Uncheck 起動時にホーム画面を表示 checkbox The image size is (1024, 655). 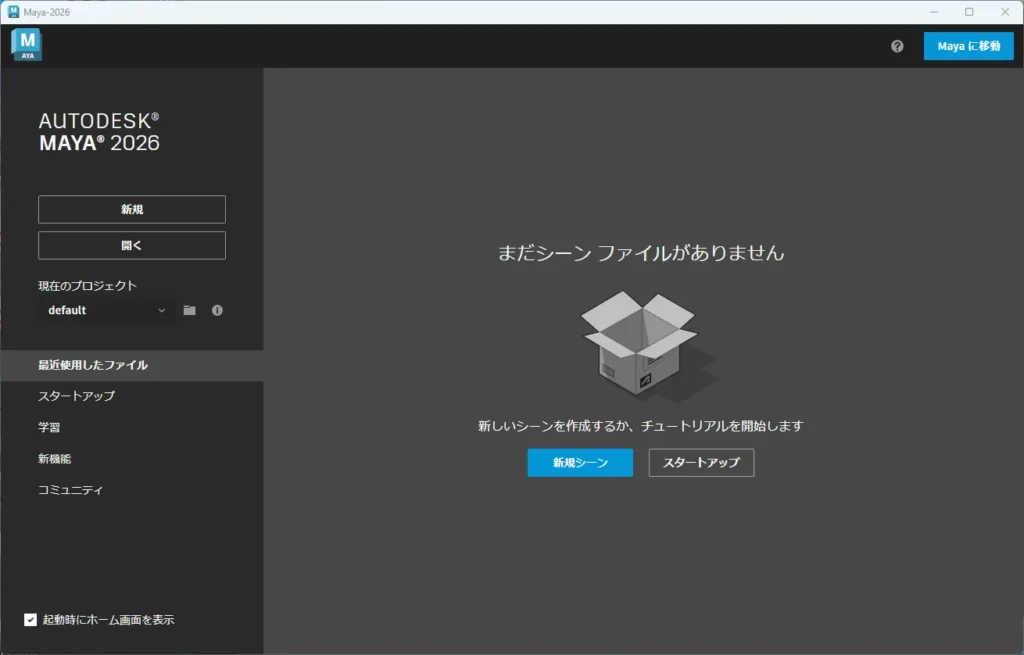pos(31,620)
